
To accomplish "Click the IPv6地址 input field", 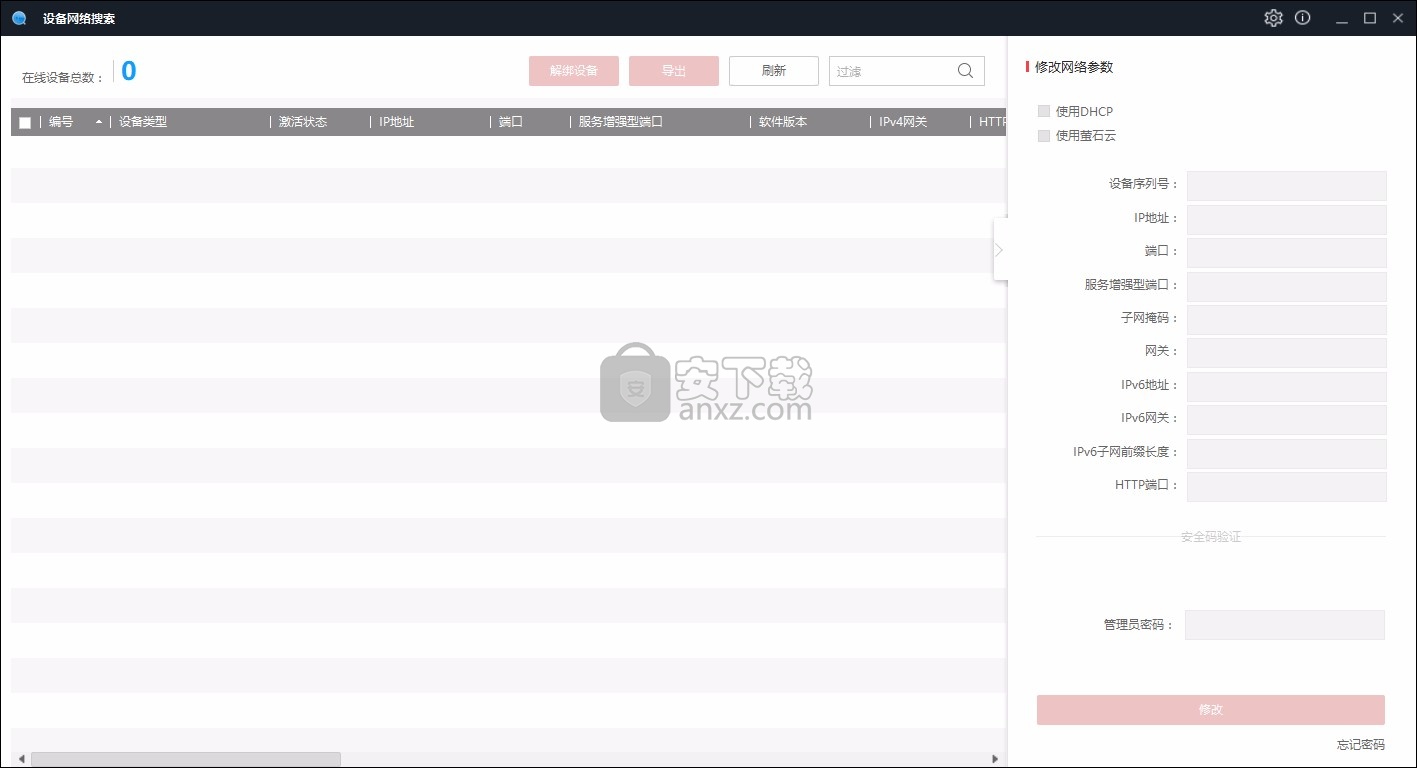I will [1287, 386].
